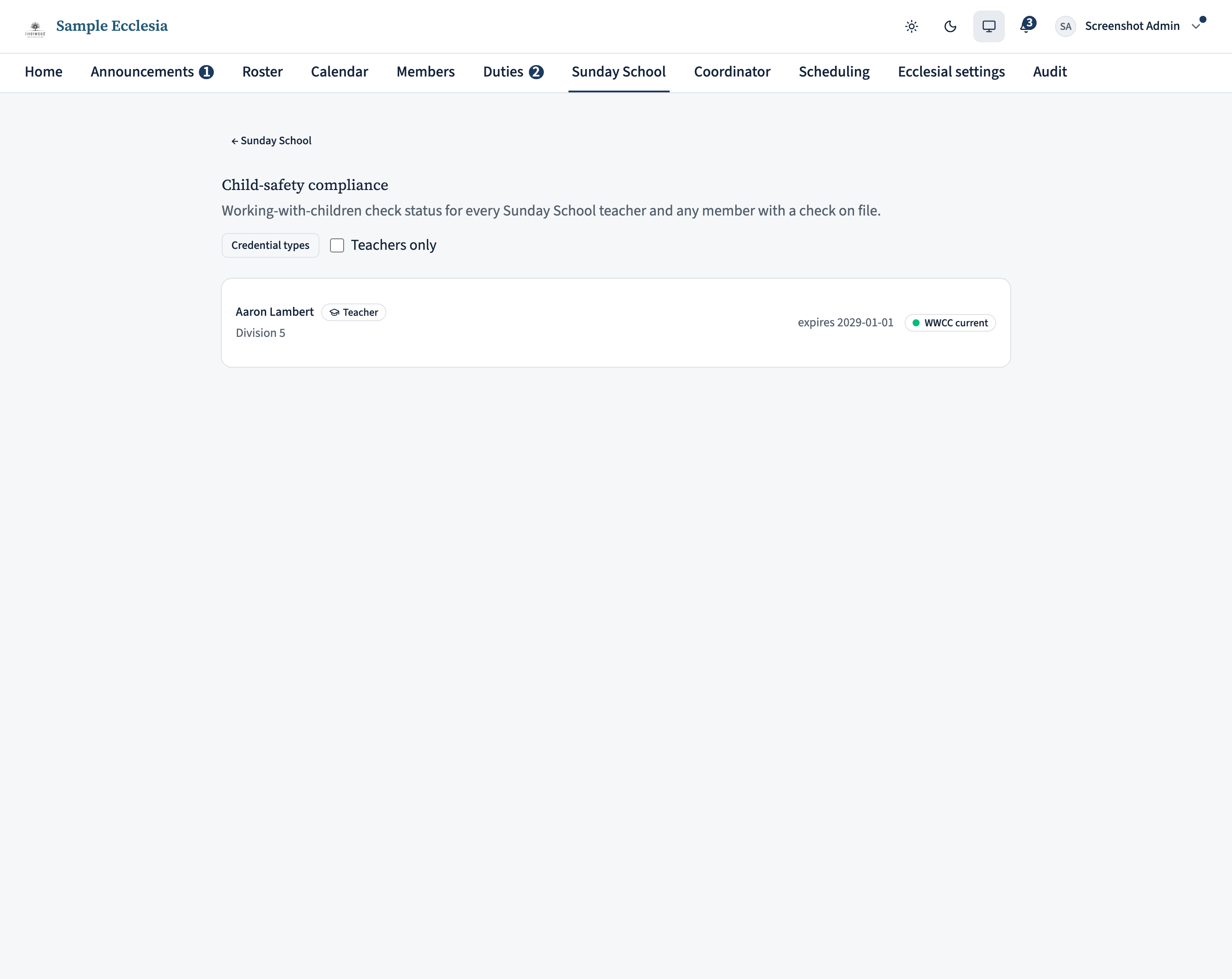Image resolution: width=1232 pixels, height=979 pixels.
Task: Click the Teacher badge next to Aaron Lambert
Action: coord(354,312)
